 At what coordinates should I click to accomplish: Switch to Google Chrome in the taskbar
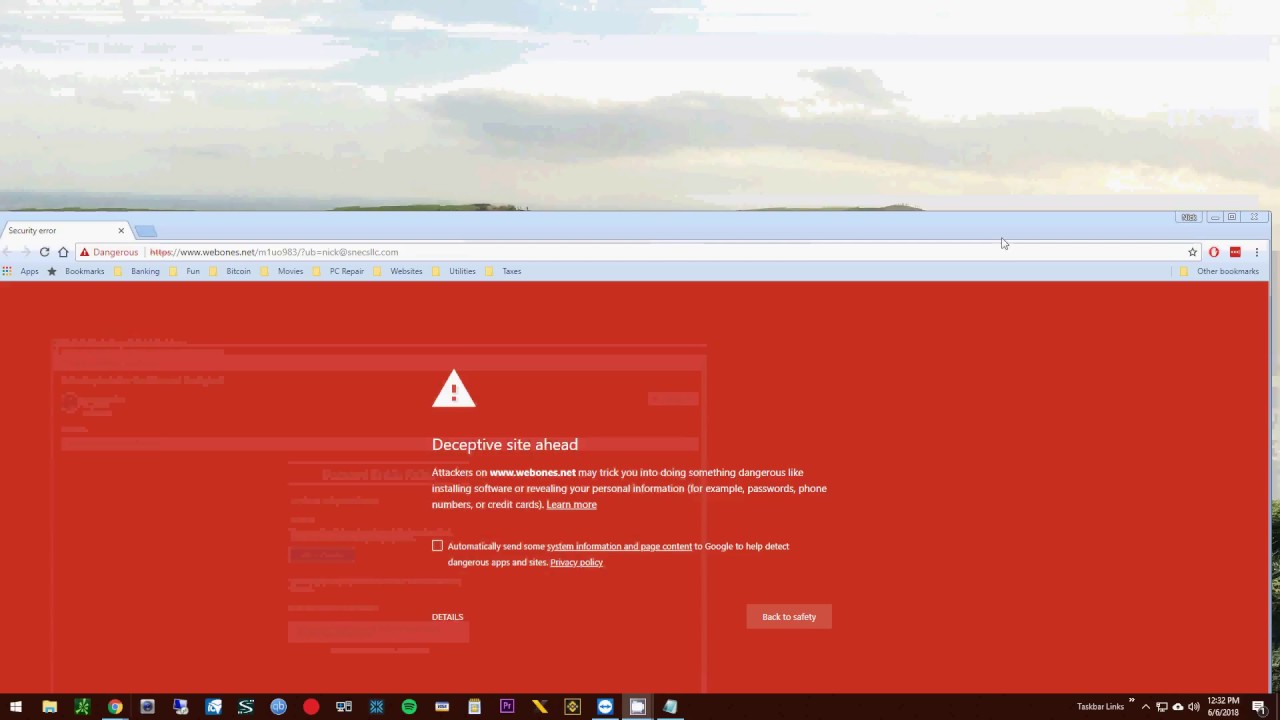pyautogui.click(x=115, y=707)
